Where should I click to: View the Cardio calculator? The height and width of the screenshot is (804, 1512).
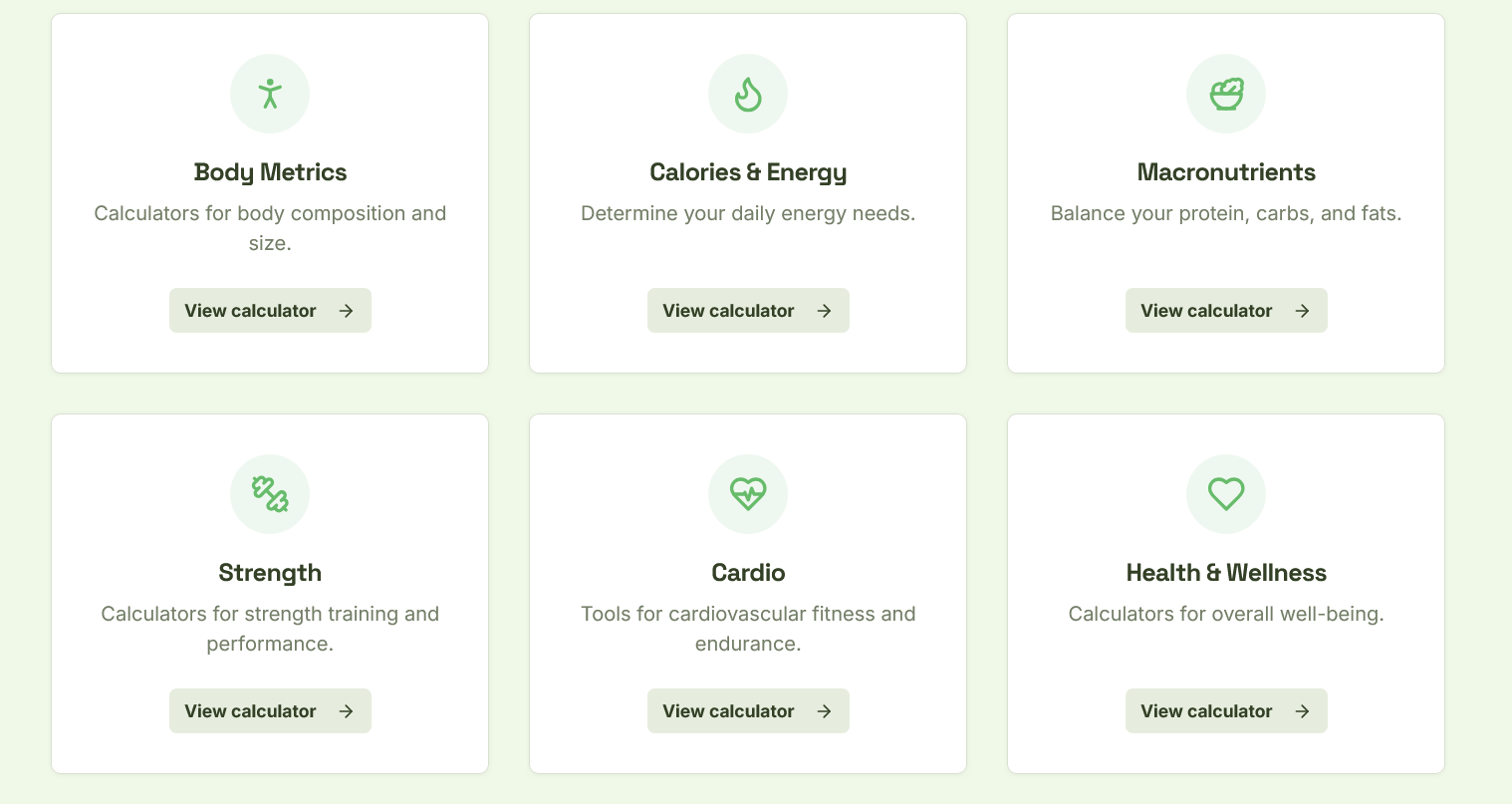pyautogui.click(x=748, y=710)
